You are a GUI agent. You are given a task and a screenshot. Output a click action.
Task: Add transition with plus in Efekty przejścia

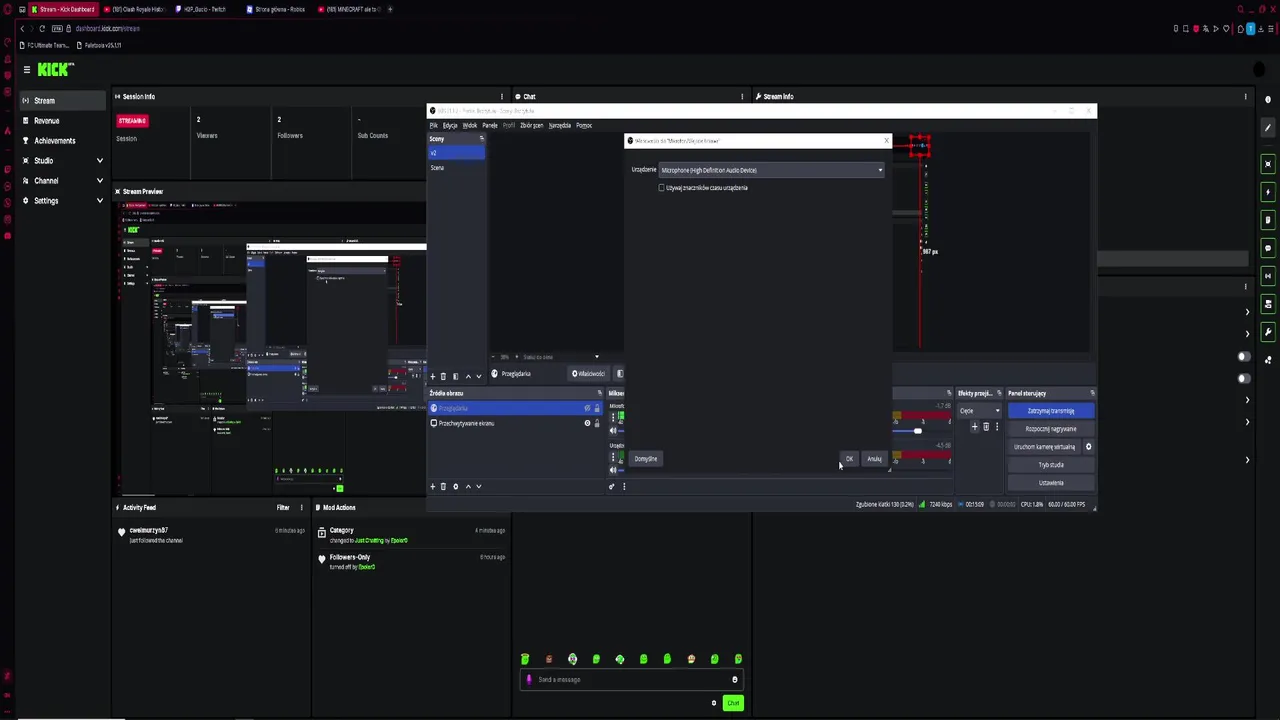point(975,427)
